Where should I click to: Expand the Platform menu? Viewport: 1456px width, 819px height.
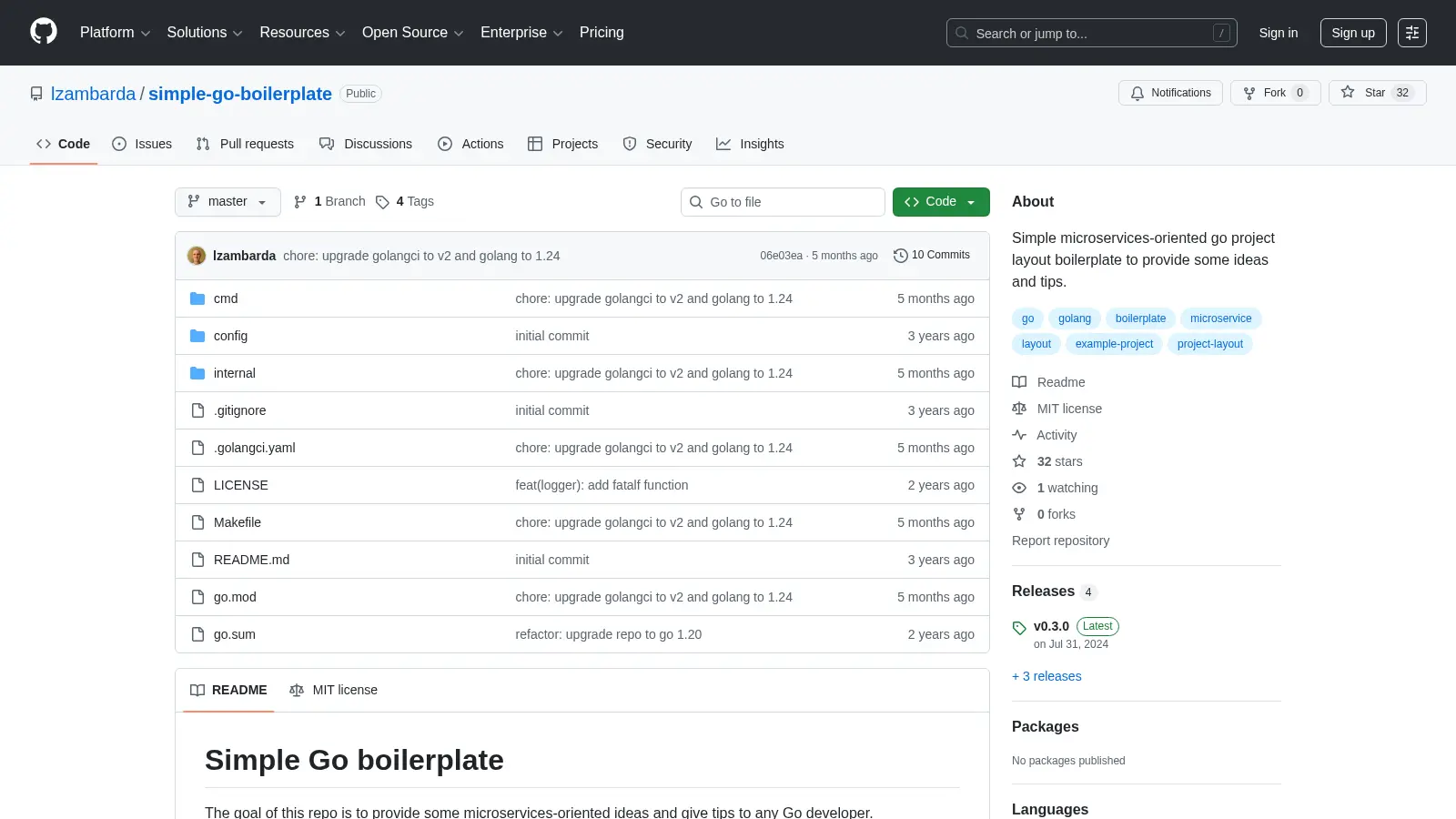[115, 33]
